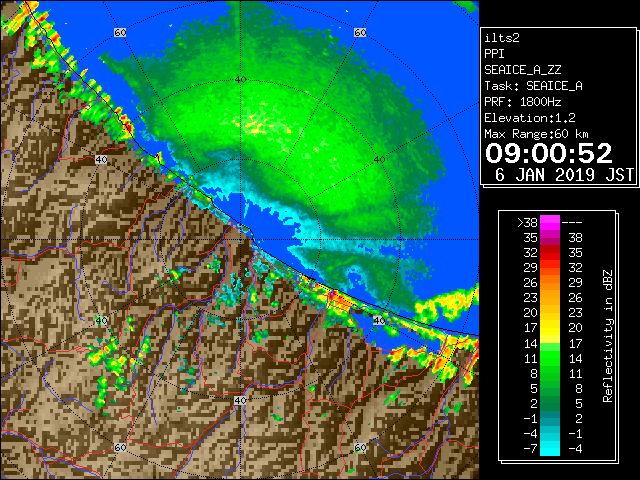Click the red-orange echo cluster on the southeast coast

coord(338,300)
